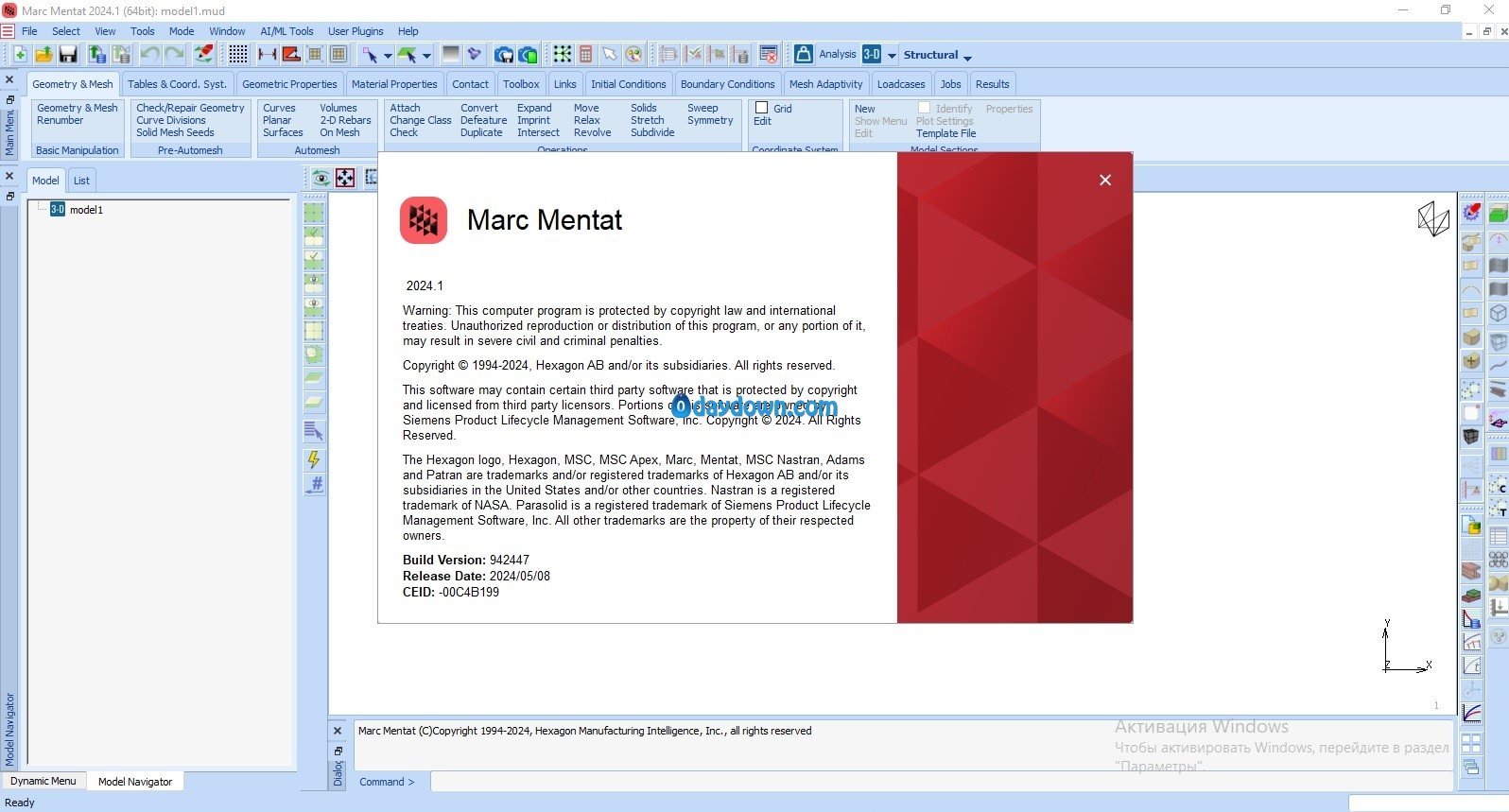Click the four-window layout icon at bottom right
The width and height of the screenshot is (1509, 812).
point(1471,744)
